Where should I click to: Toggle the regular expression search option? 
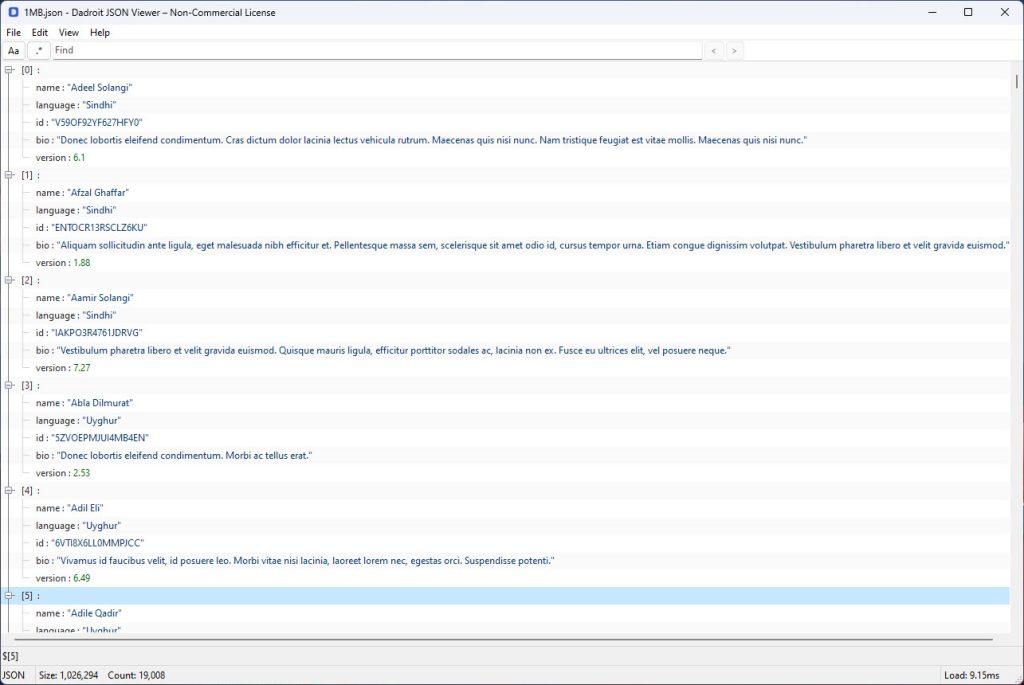coord(39,50)
